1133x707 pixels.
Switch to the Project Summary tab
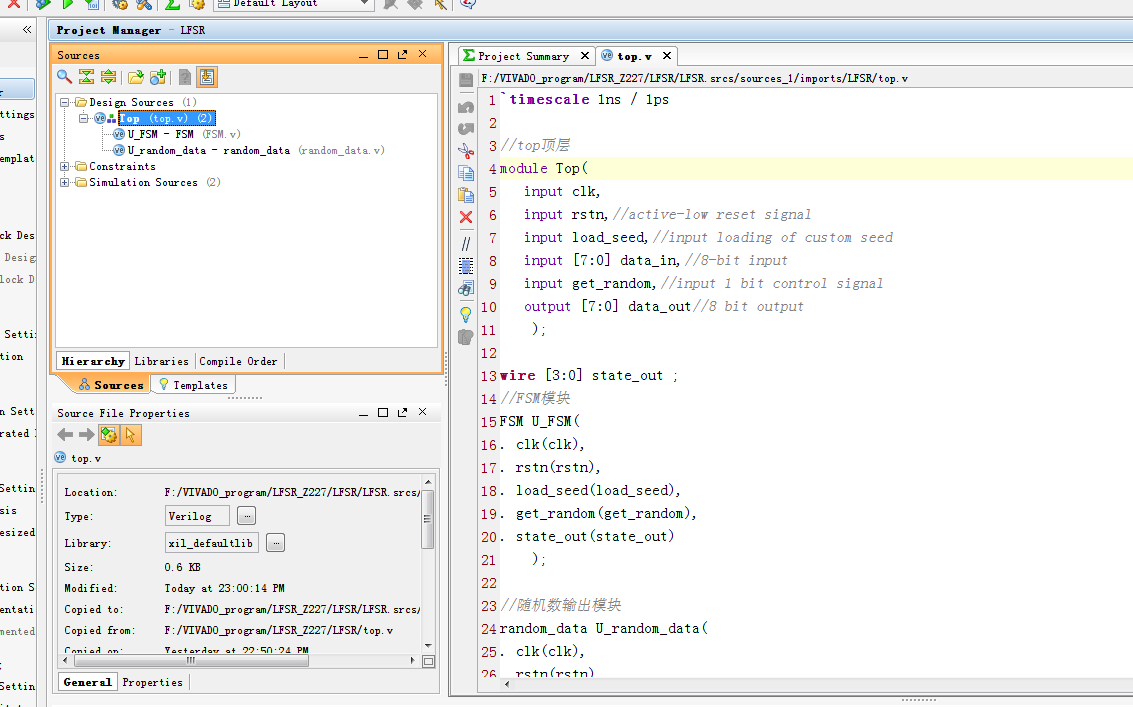point(522,56)
